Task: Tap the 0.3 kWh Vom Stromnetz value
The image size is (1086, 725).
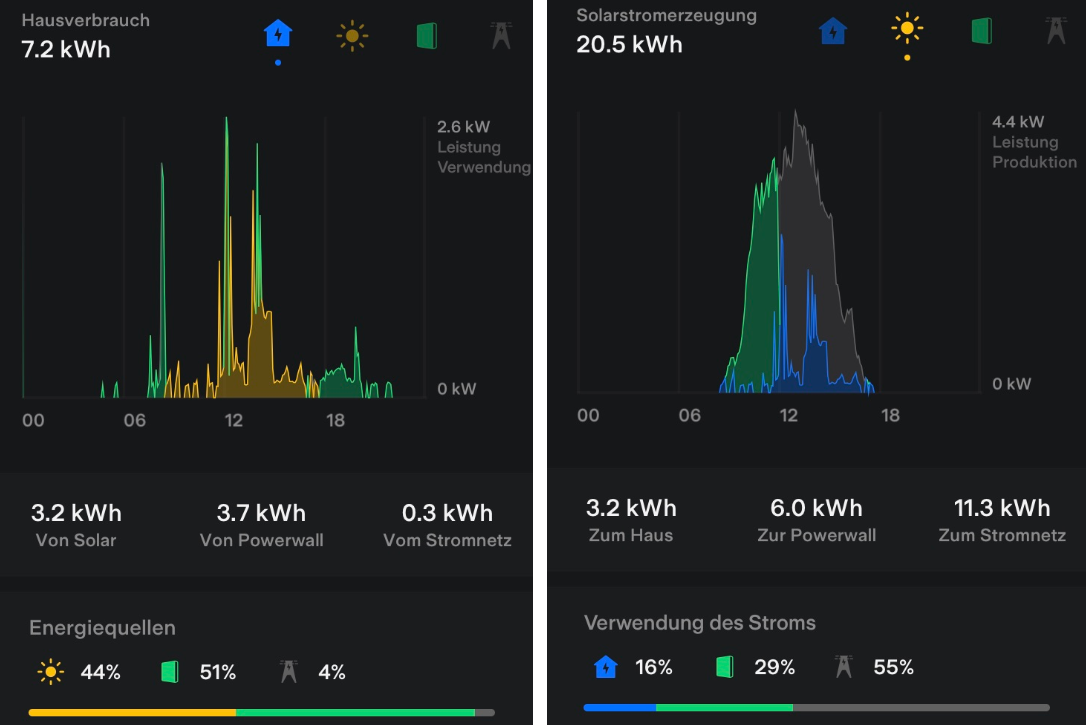Action: pos(447,514)
